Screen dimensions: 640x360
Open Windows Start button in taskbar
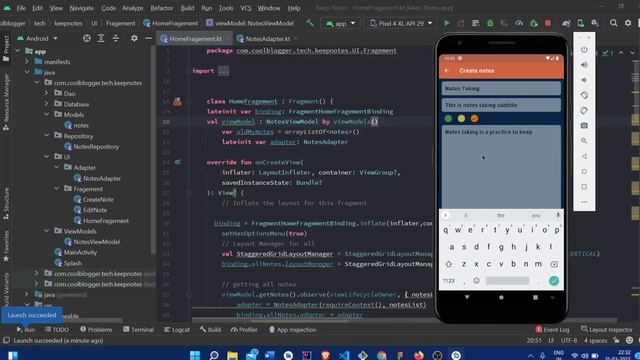coord(195,355)
